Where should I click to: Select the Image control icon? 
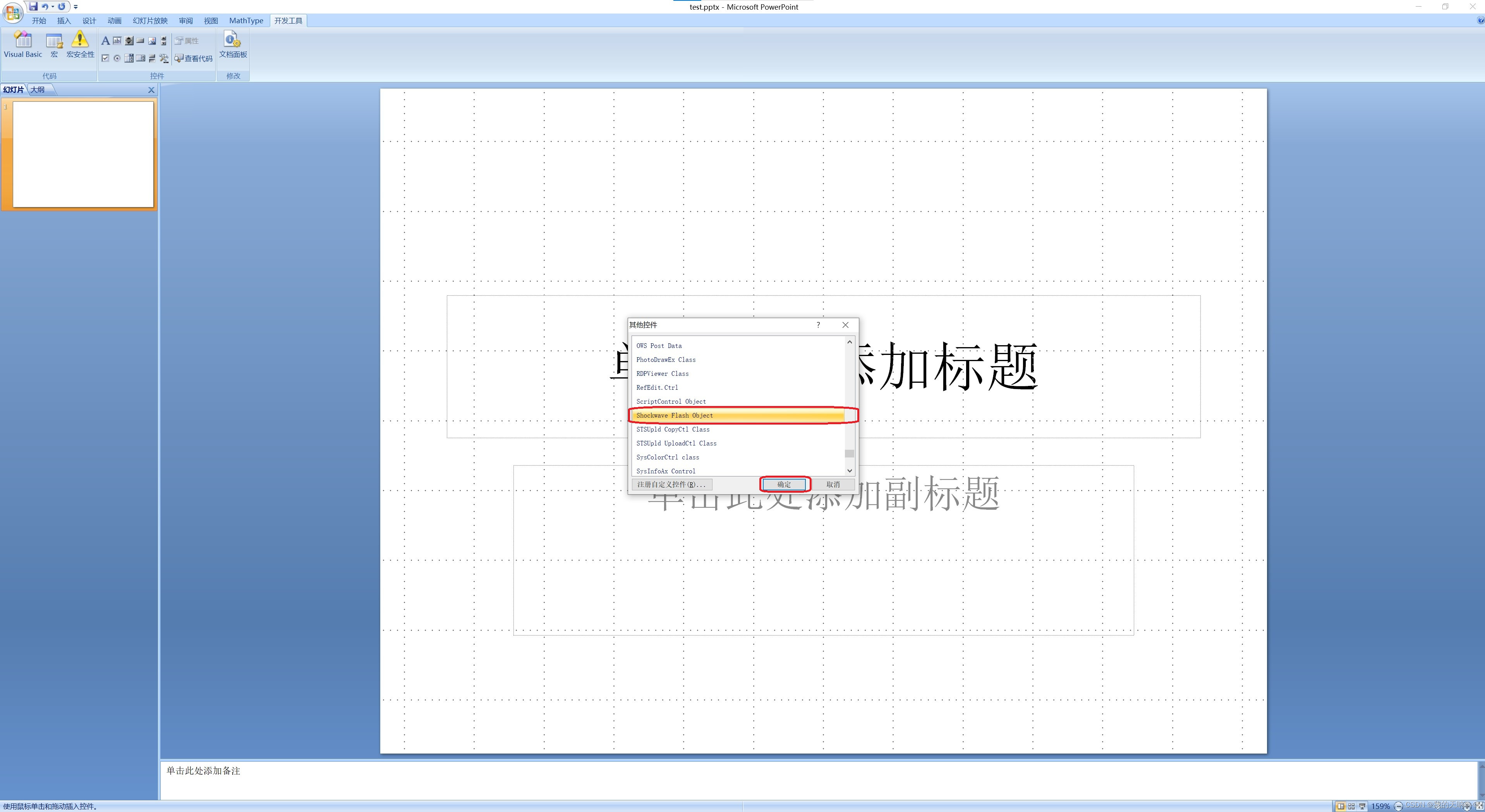pos(152,40)
